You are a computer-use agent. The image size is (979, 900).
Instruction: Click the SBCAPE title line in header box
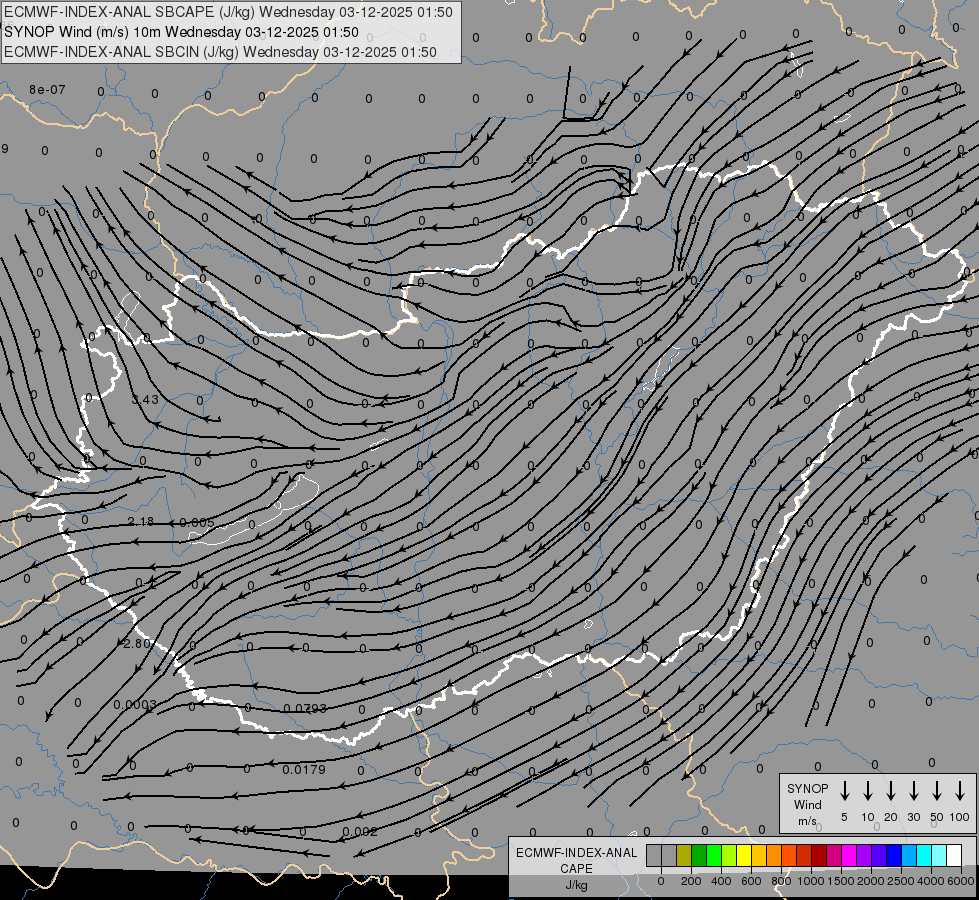[x=228, y=12]
